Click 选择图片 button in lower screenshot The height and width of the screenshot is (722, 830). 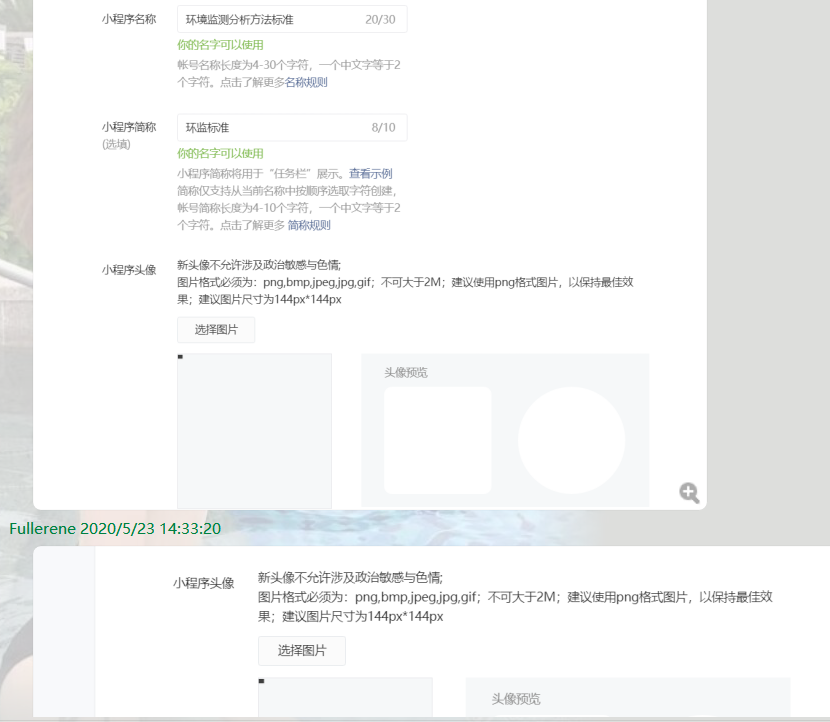click(302, 651)
